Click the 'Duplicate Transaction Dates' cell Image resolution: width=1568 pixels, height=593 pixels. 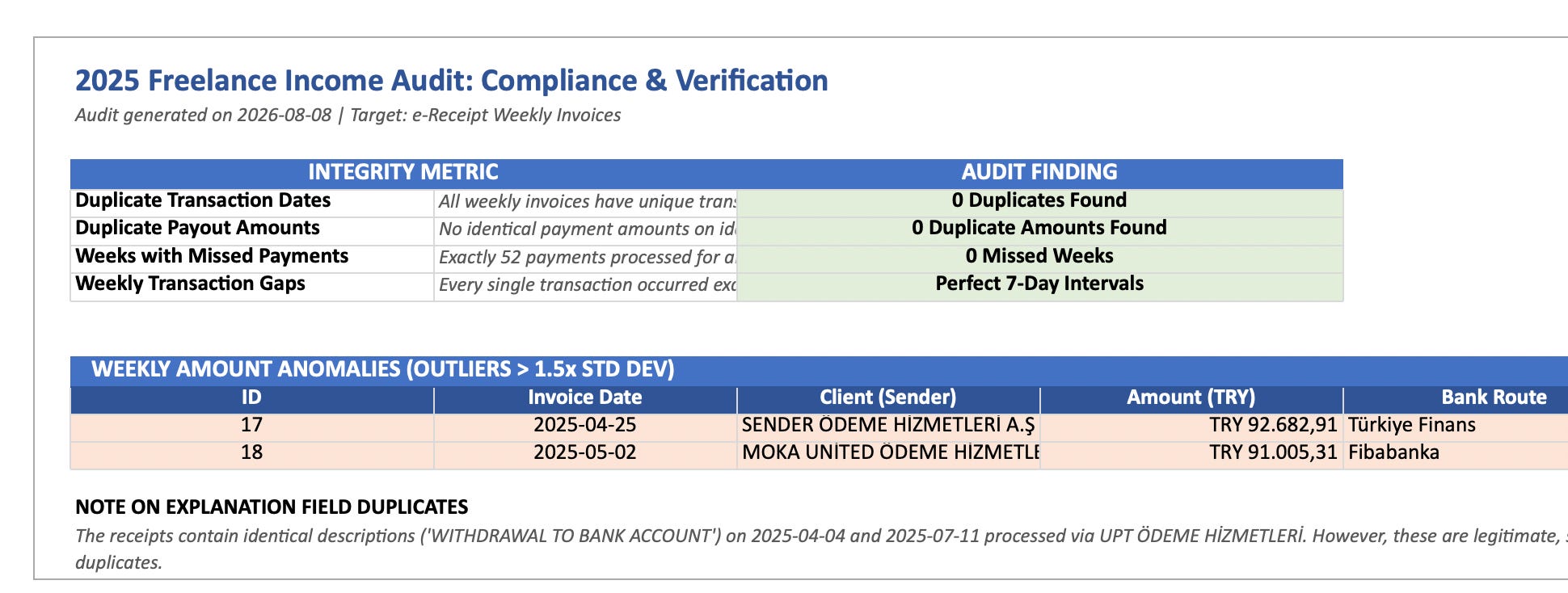252,202
